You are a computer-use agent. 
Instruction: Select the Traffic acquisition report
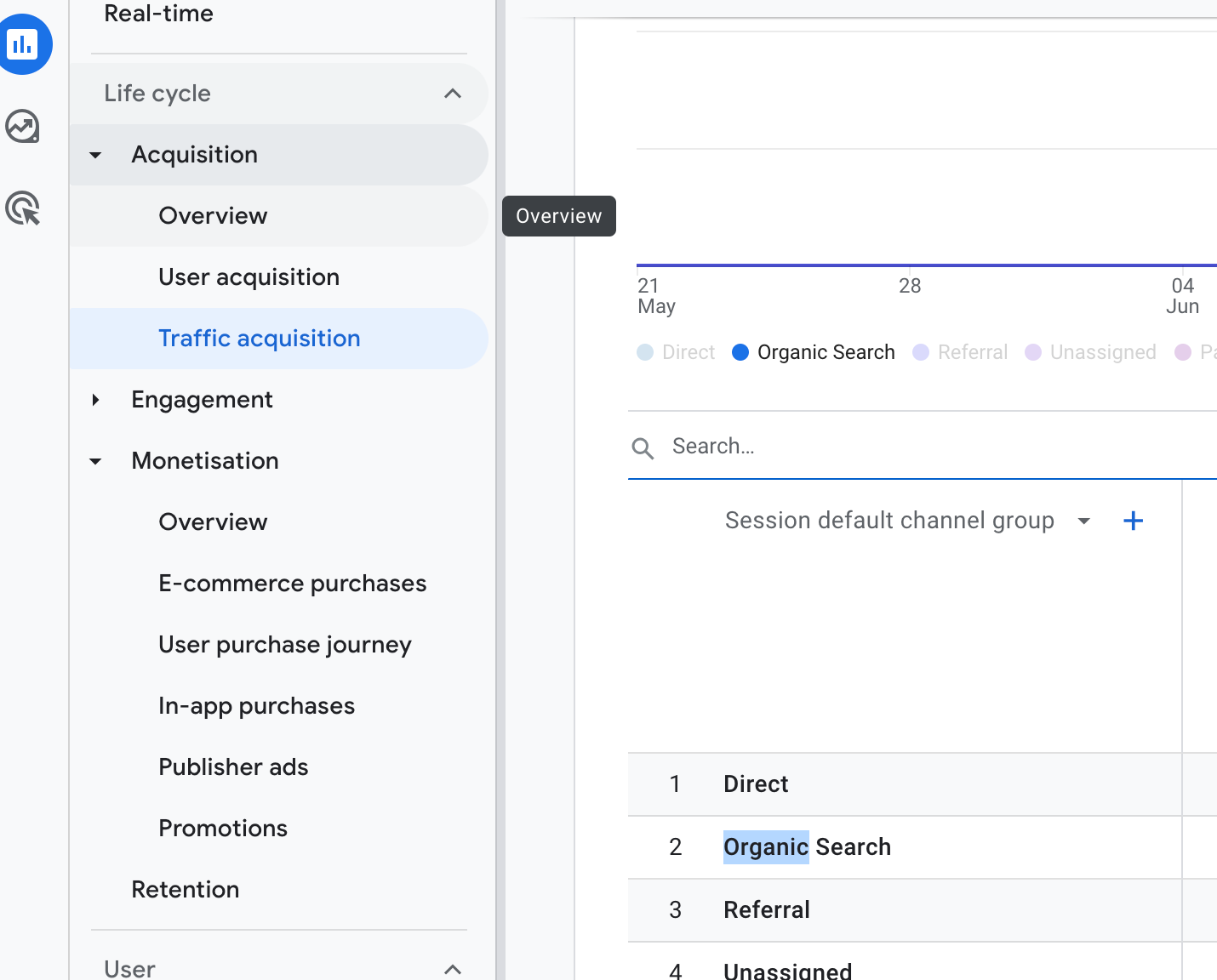[x=259, y=338]
